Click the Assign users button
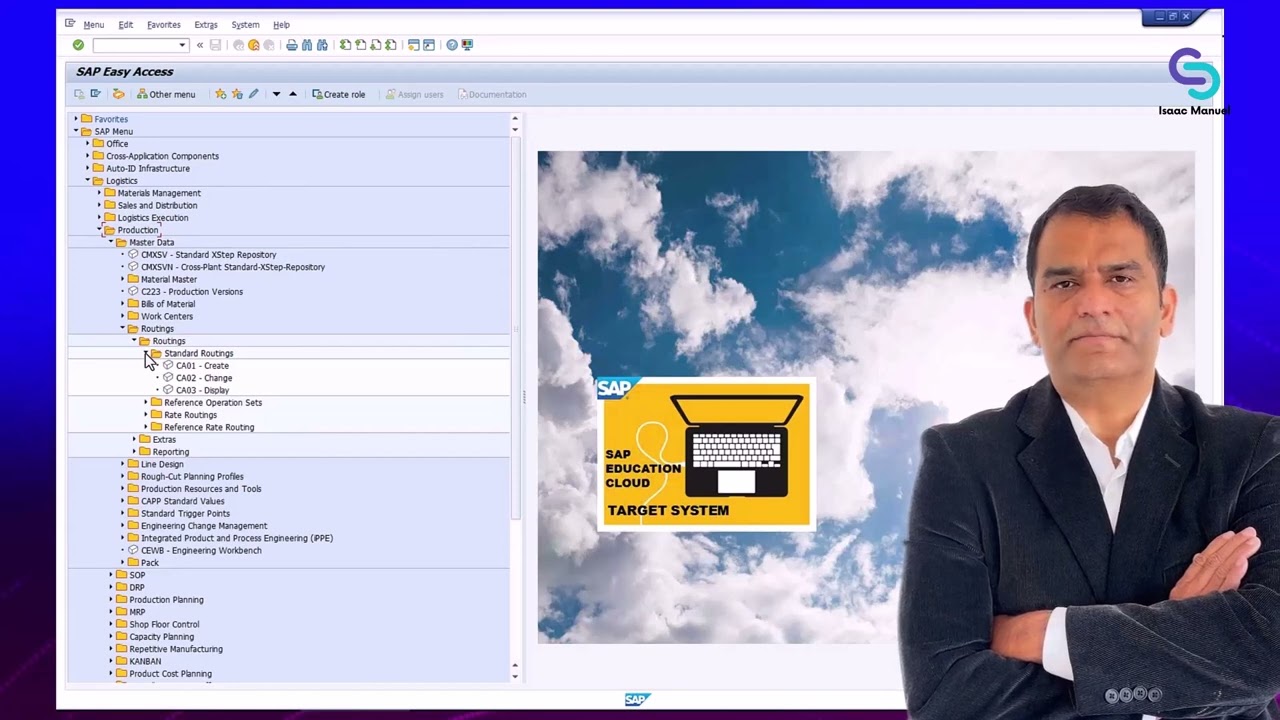 pyautogui.click(x=414, y=94)
